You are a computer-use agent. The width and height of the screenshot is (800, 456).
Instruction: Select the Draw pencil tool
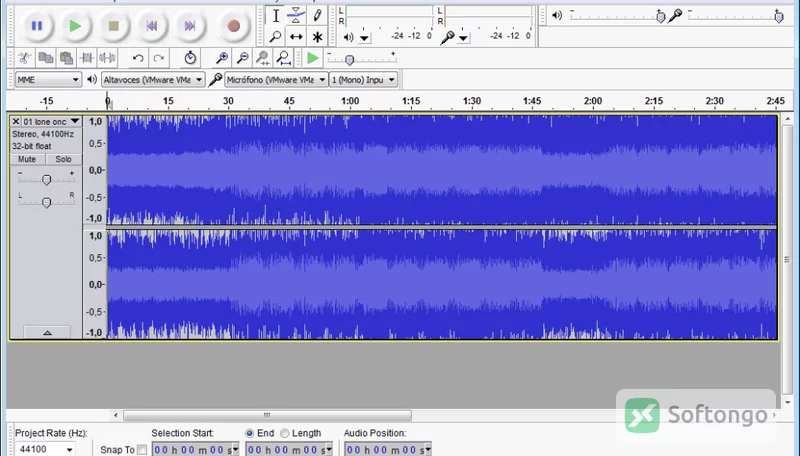click(317, 16)
